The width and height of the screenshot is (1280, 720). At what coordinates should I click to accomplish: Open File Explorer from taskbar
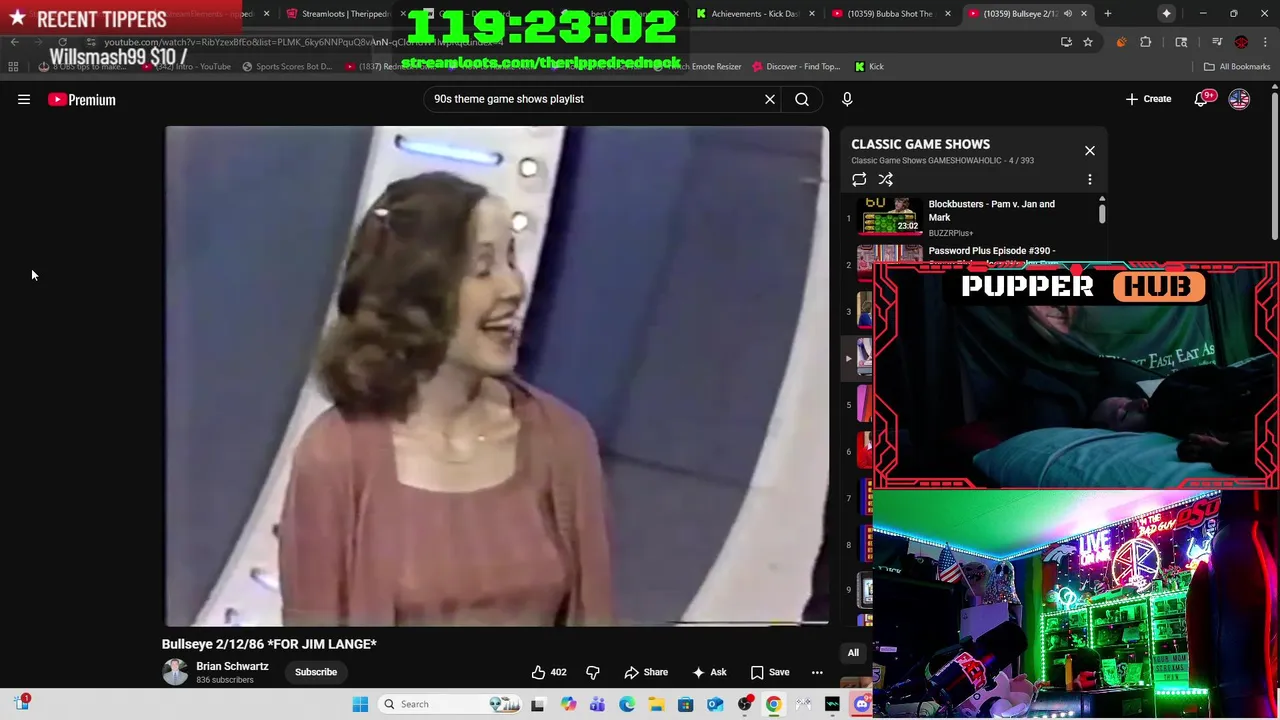[656, 704]
